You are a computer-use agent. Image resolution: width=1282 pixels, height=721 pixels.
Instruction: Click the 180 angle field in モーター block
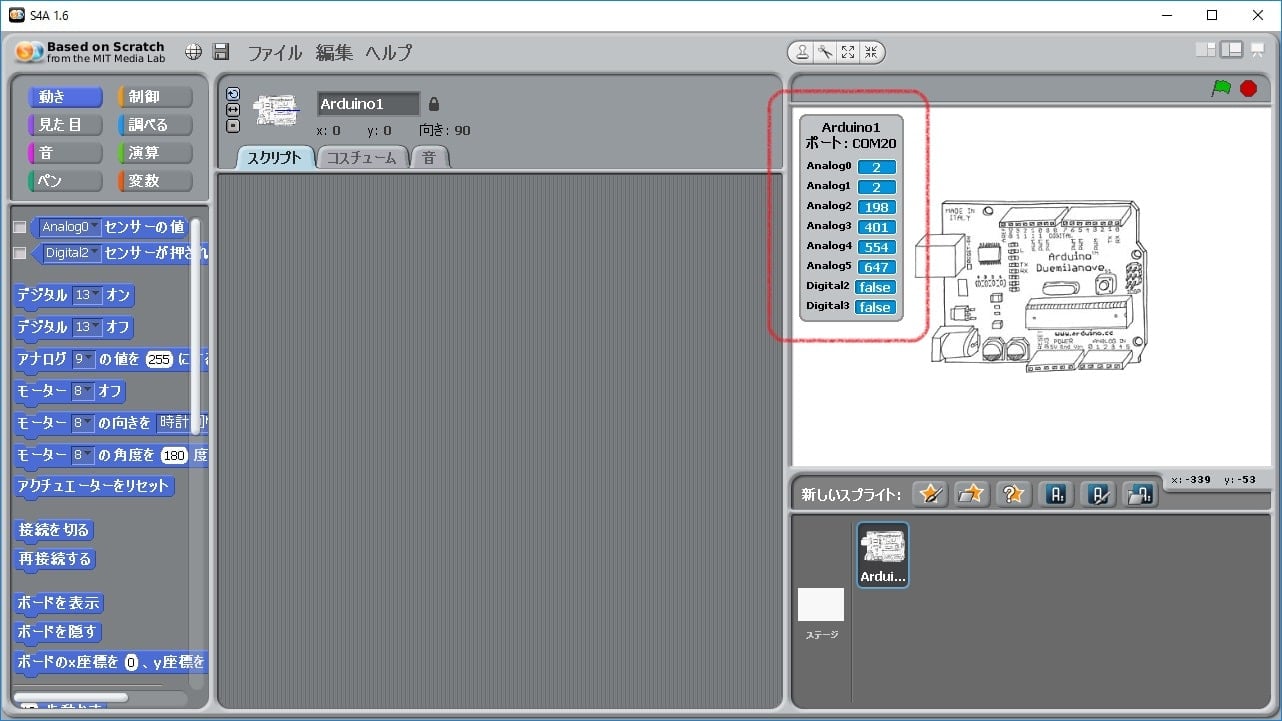pyautogui.click(x=175, y=455)
